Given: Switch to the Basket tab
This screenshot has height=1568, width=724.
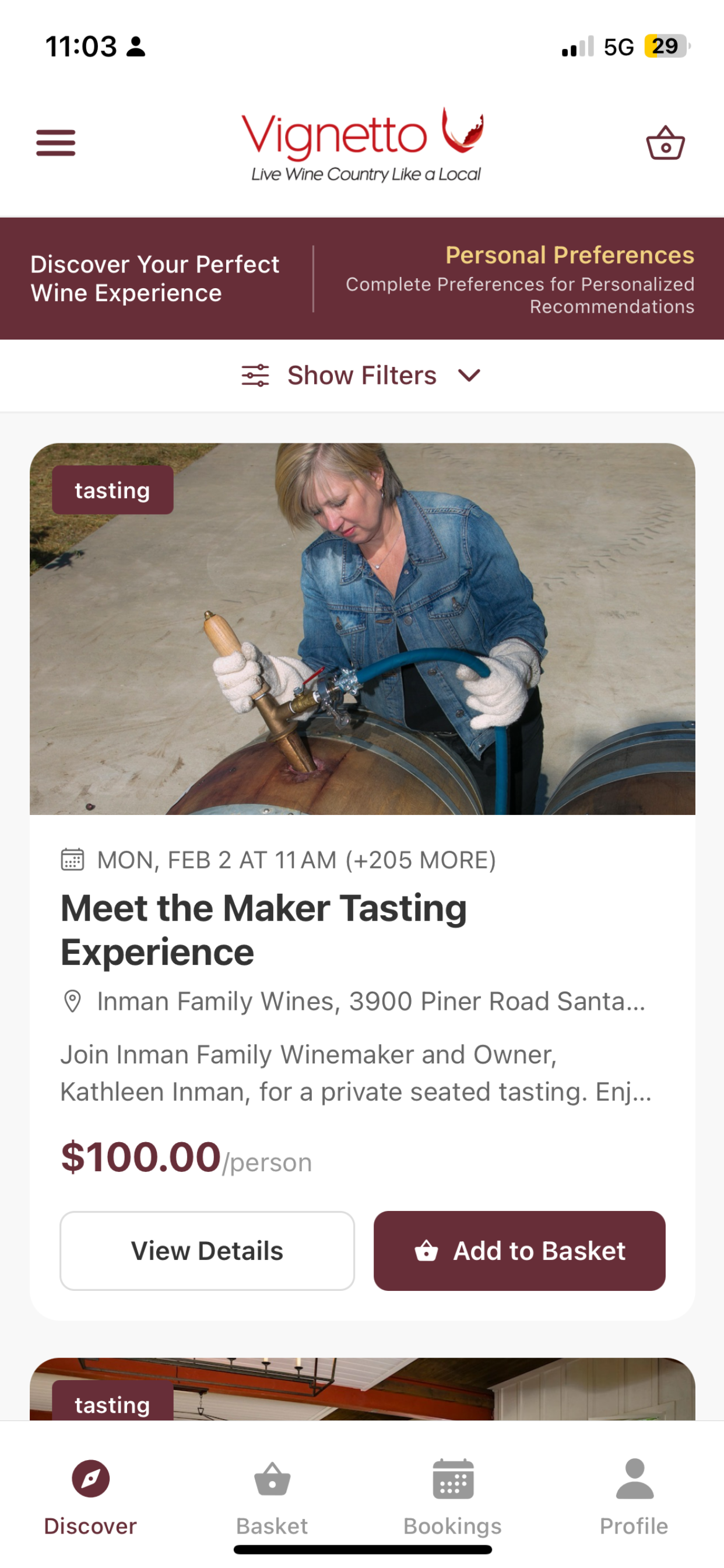Looking at the screenshot, I should coord(272,1498).
